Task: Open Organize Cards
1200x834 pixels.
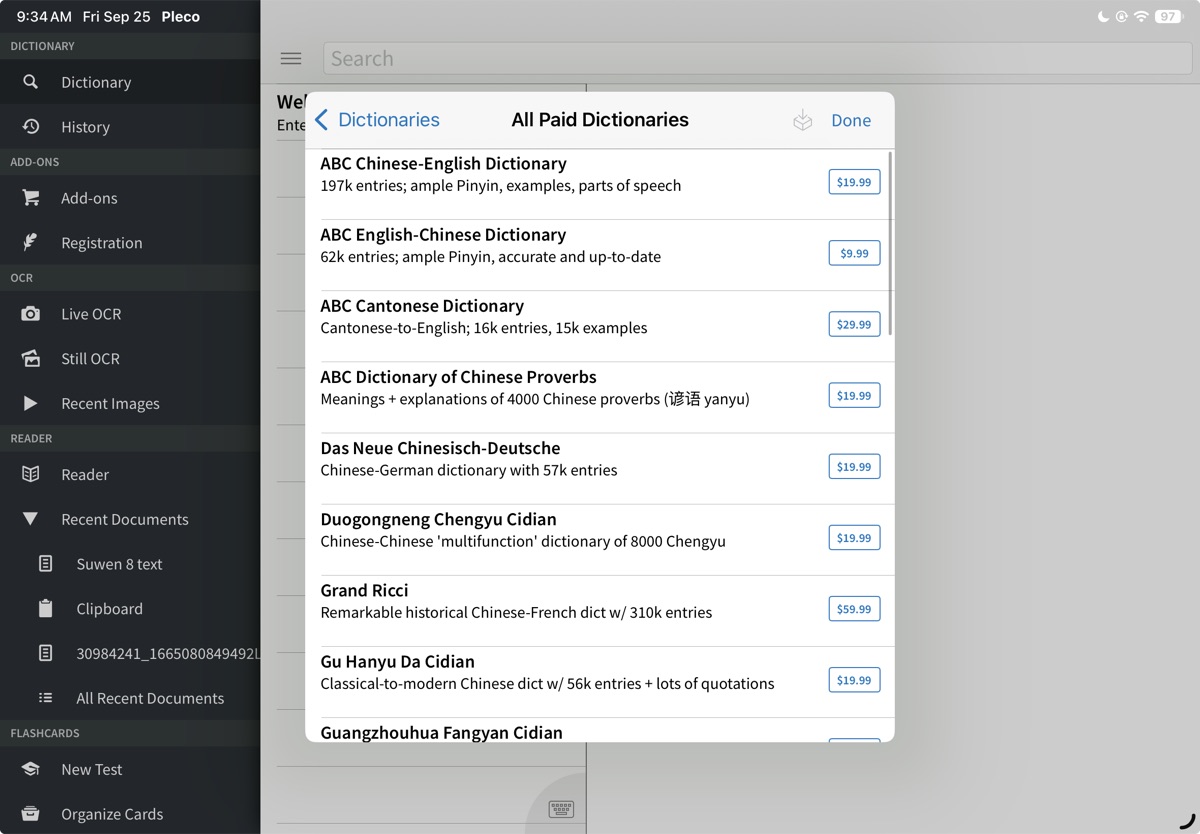Action: (130, 814)
